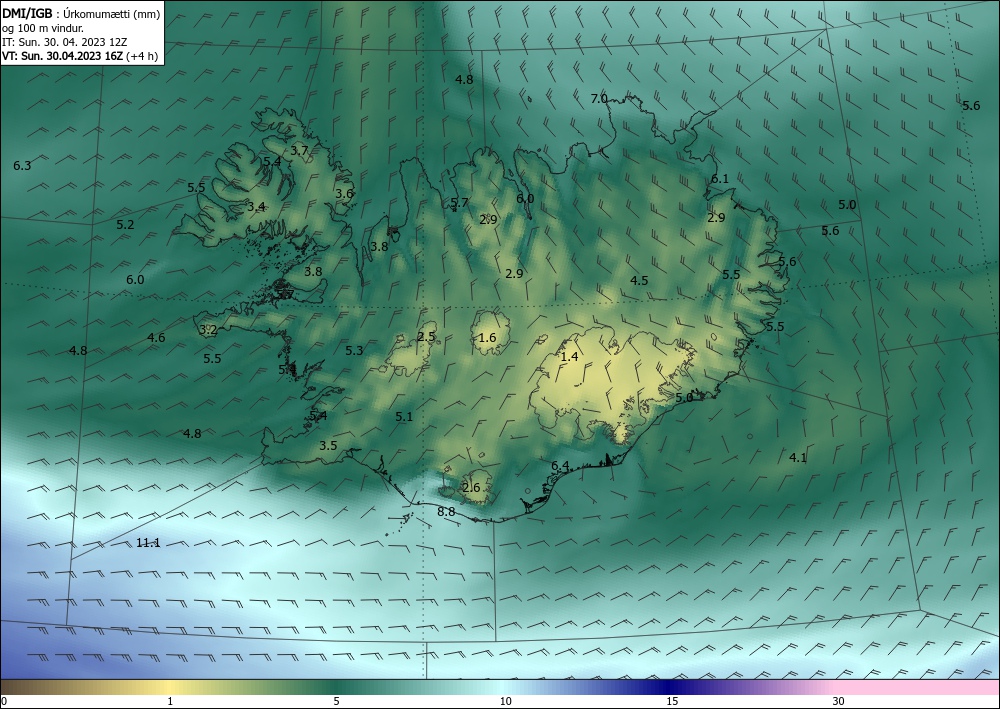Viewport: 1000px width, 709px height.
Task: Click the 6.1 value on the northeast coast
Action: (x=719, y=179)
